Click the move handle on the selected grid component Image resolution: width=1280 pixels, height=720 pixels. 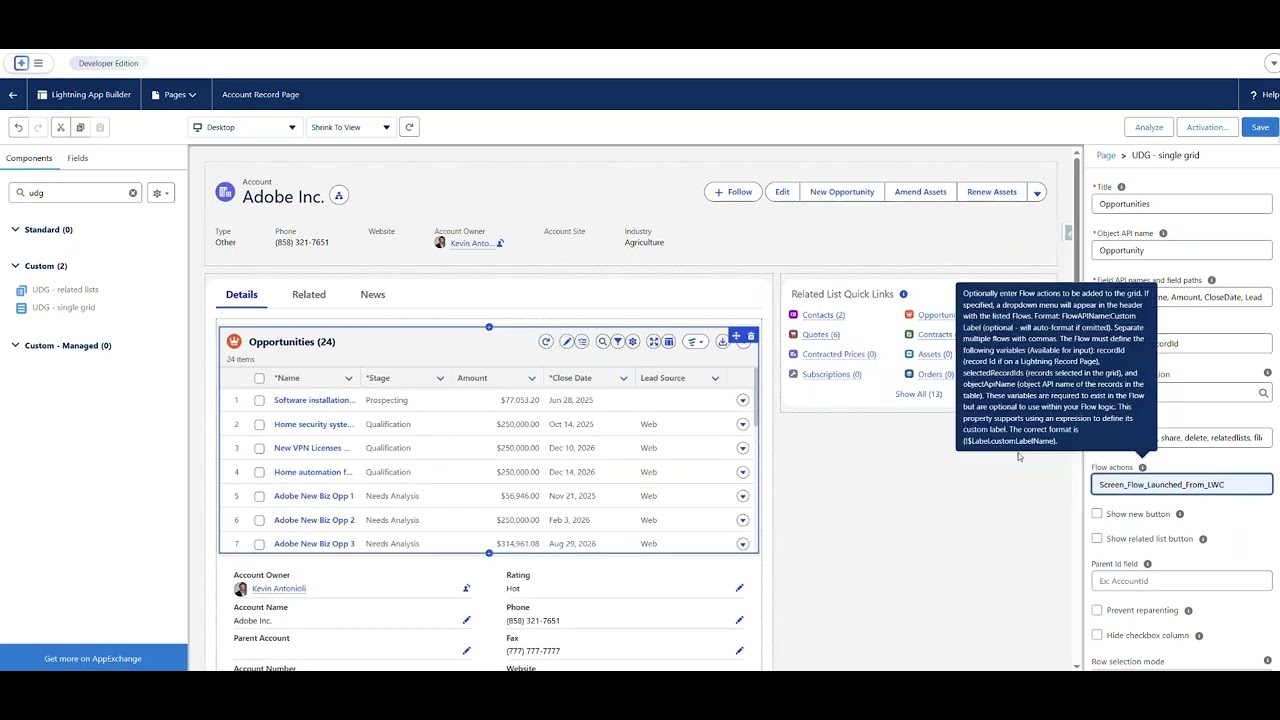tap(736, 336)
